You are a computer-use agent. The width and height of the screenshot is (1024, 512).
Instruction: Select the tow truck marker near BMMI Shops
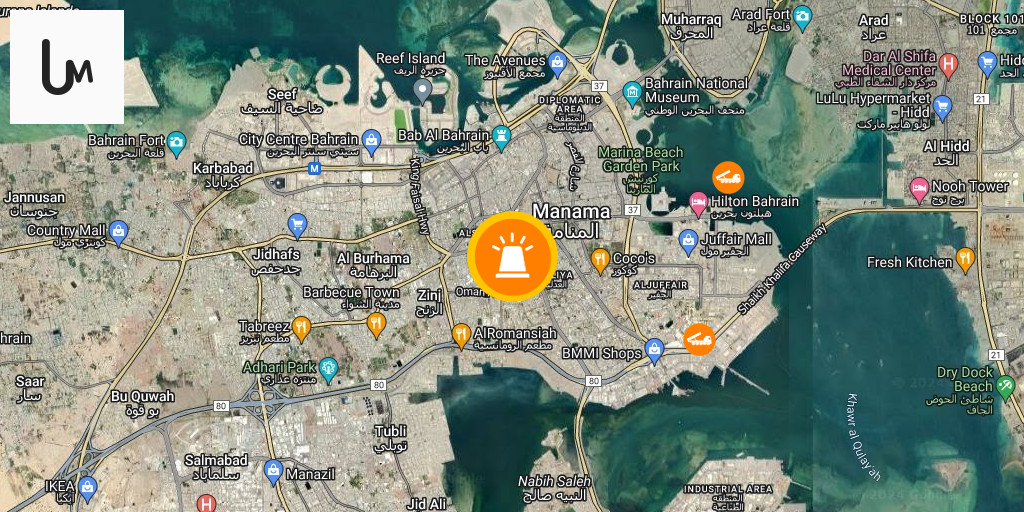tap(699, 340)
